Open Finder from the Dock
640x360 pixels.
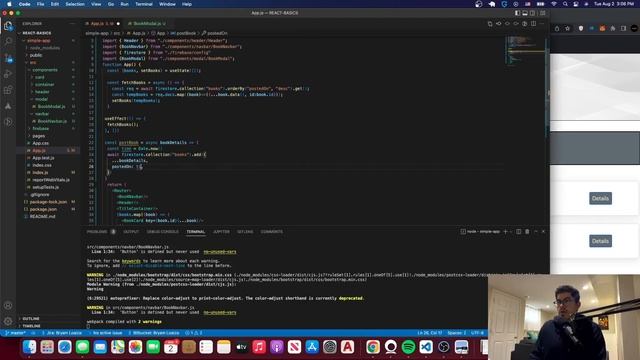tap(29, 347)
